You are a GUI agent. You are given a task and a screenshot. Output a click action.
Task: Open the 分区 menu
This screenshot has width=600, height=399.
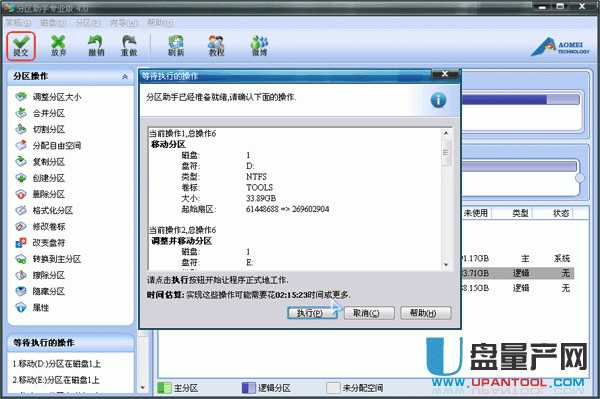point(88,23)
